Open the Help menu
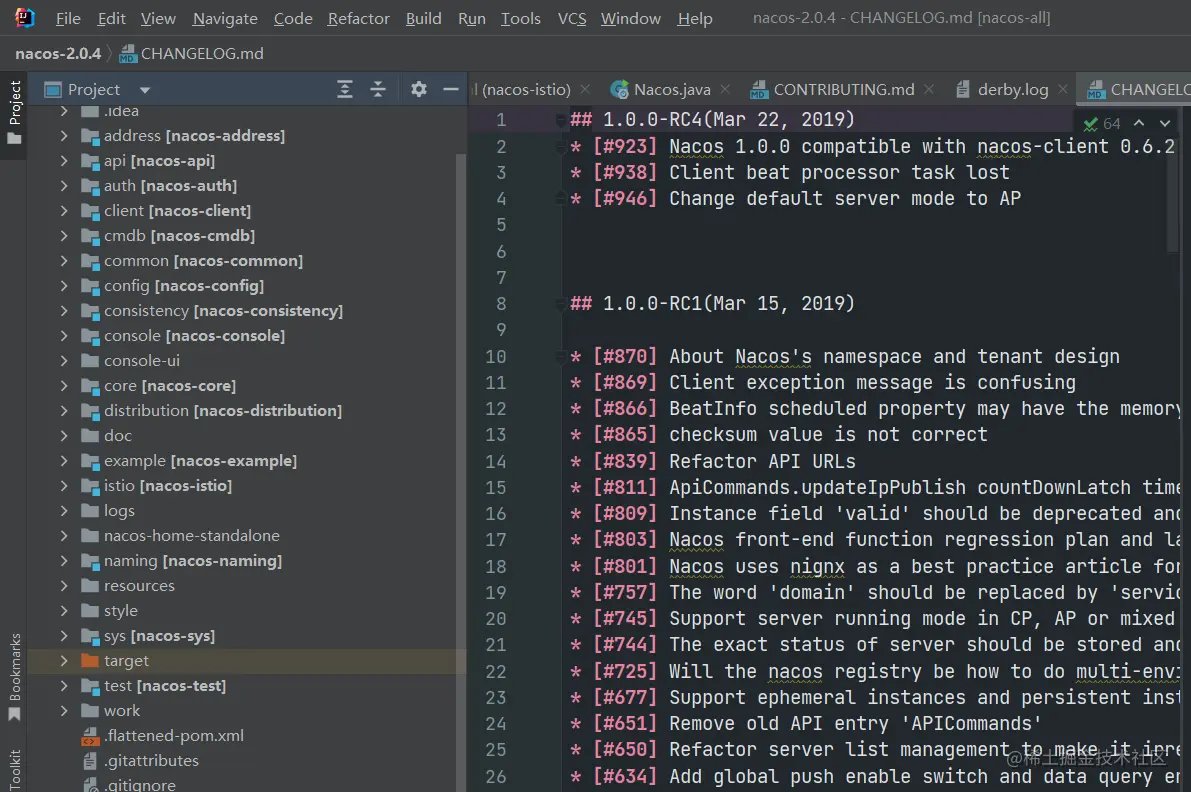 [694, 18]
